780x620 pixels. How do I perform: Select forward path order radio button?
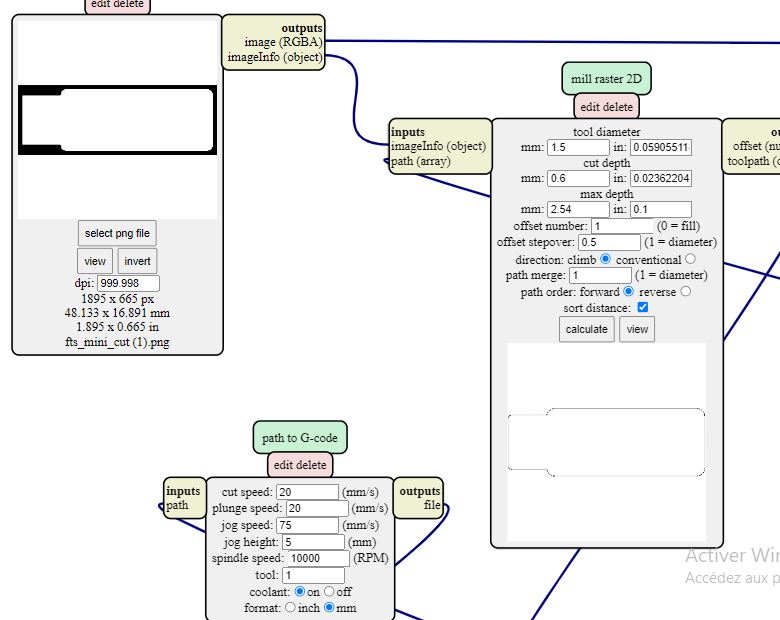click(628, 291)
